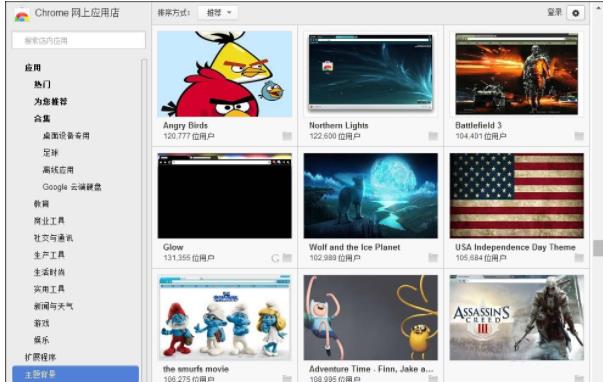The width and height of the screenshot is (603, 382).
Task: Click the 登录 sign-in link
Action: (x=555, y=13)
